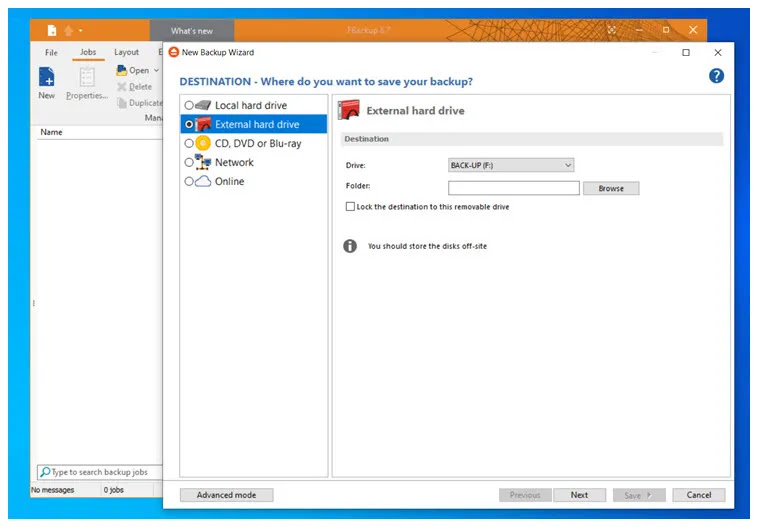
Task: Click the Previous button
Action: (x=525, y=495)
